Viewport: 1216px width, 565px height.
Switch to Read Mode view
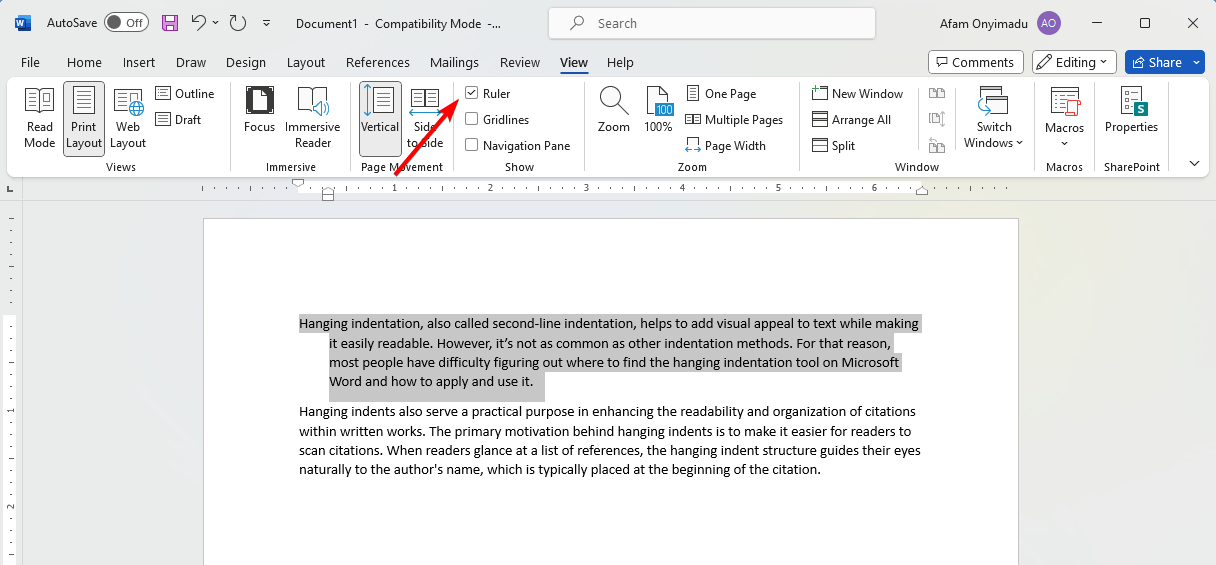point(40,117)
